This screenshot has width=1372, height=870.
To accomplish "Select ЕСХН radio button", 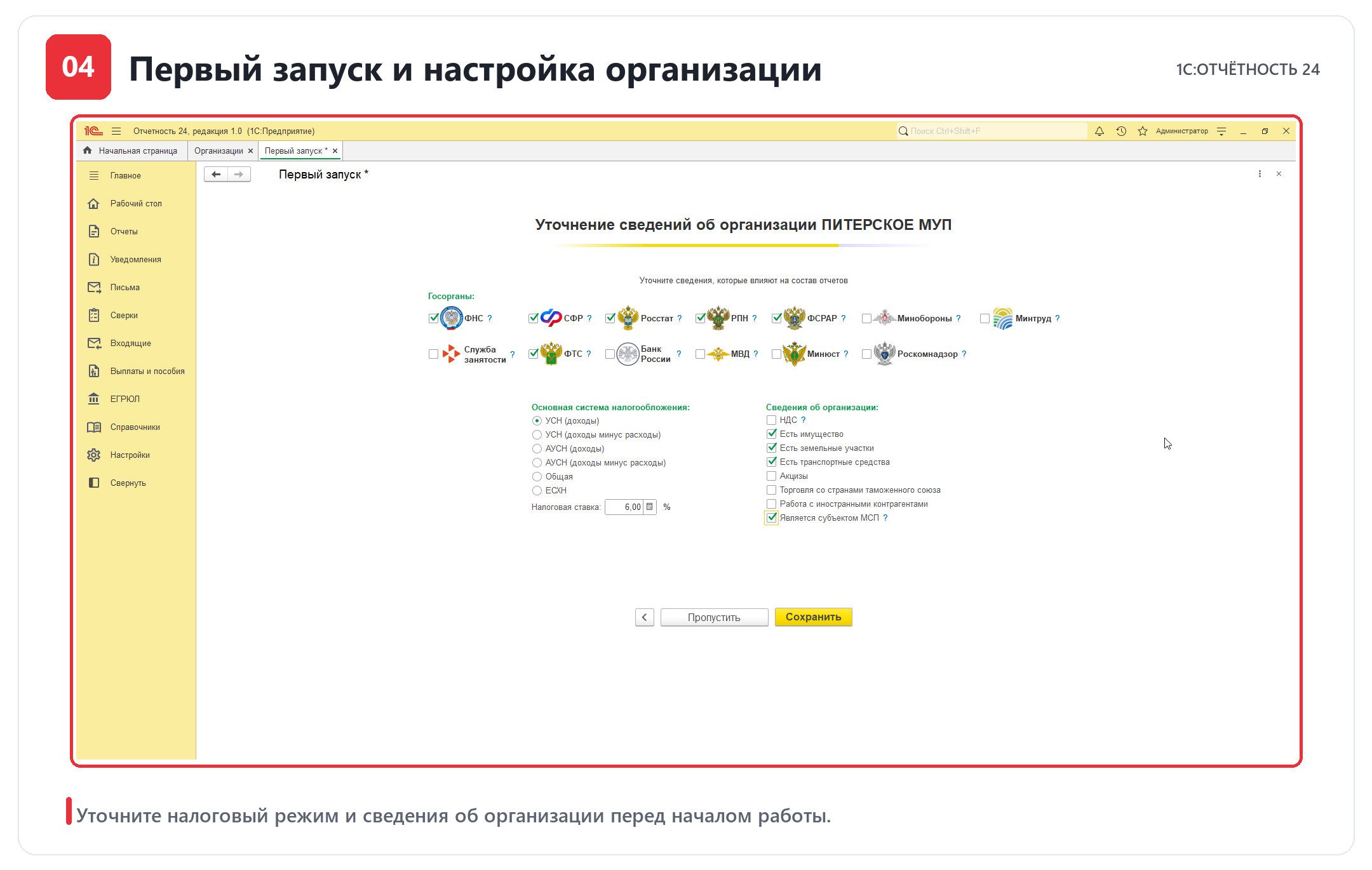I will click(537, 490).
